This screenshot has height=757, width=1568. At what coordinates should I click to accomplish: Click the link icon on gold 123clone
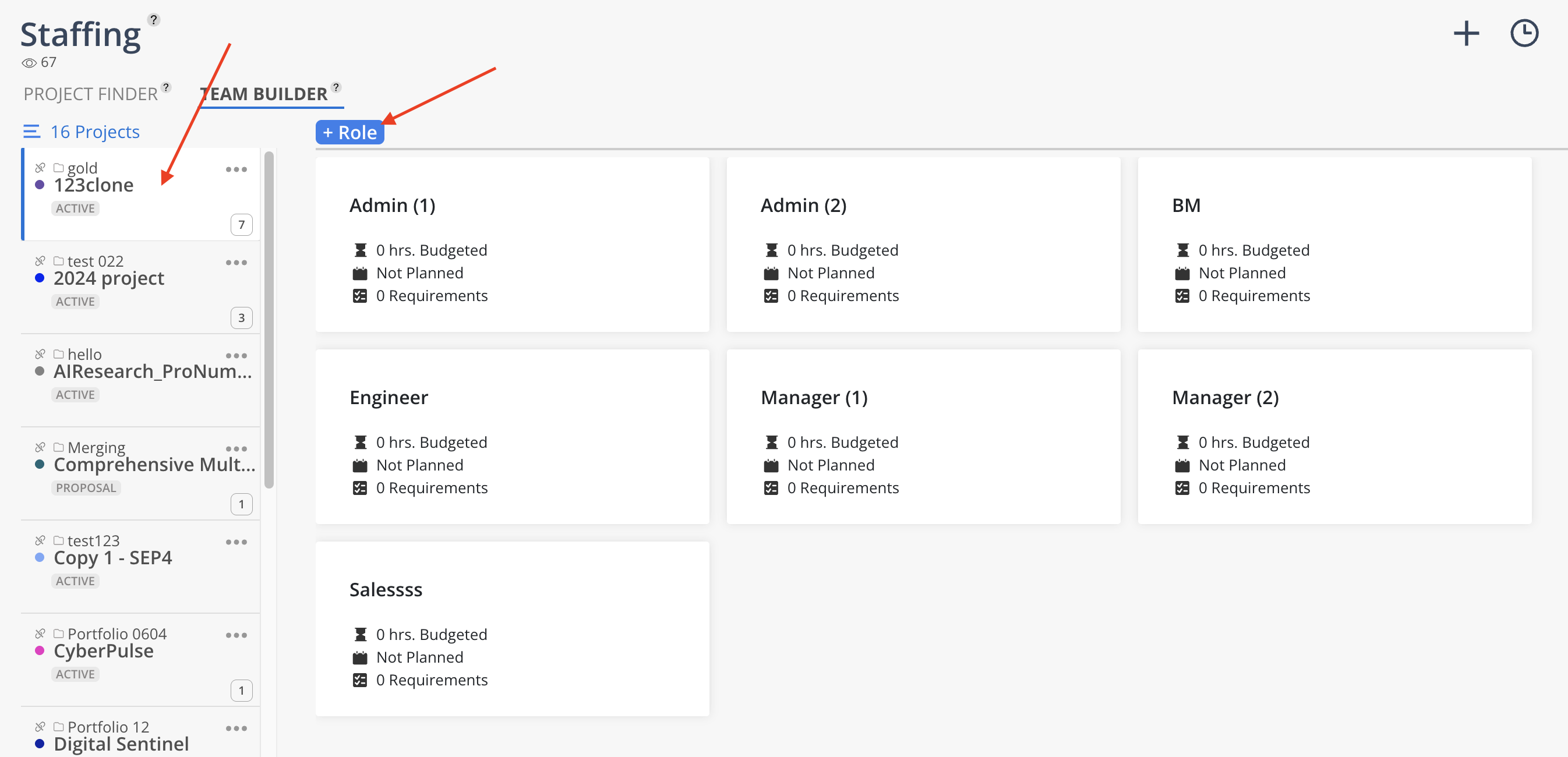click(40, 167)
